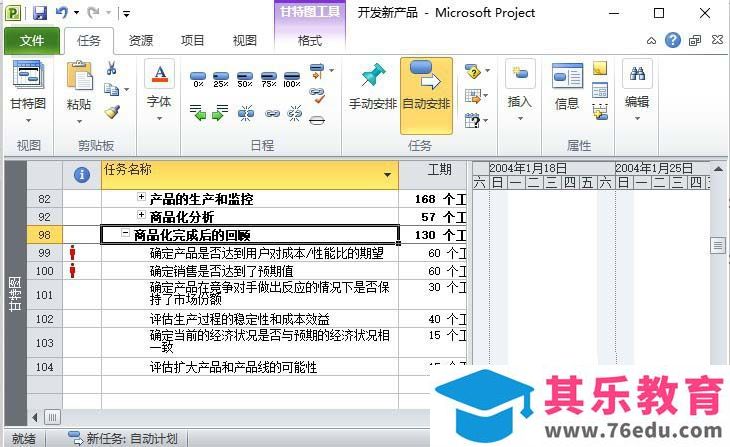
Task: Click the Respect links icon with checkmark
Action: pos(318,95)
